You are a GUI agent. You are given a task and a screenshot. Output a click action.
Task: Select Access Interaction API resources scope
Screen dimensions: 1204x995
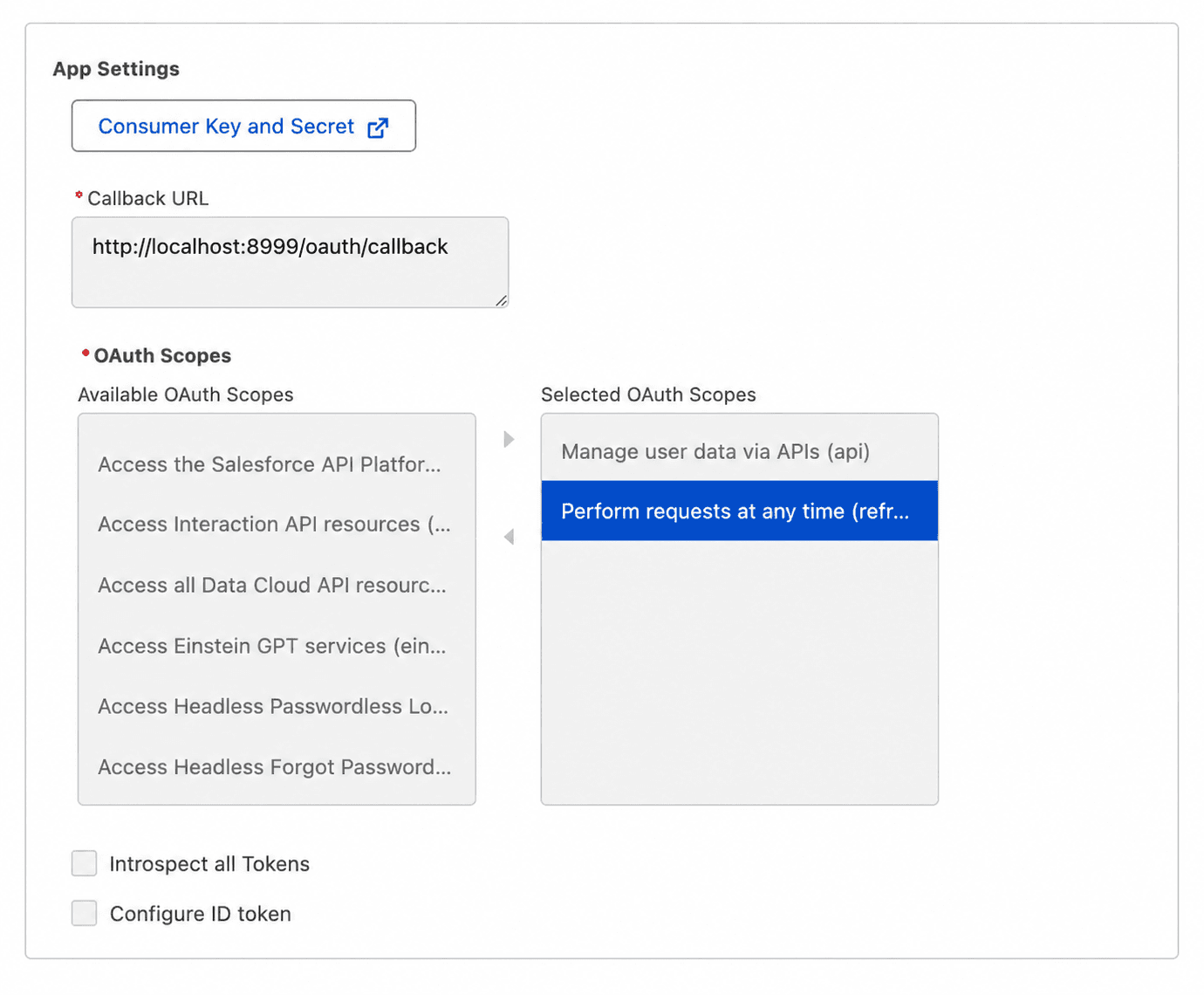pyautogui.click(x=277, y=525)
